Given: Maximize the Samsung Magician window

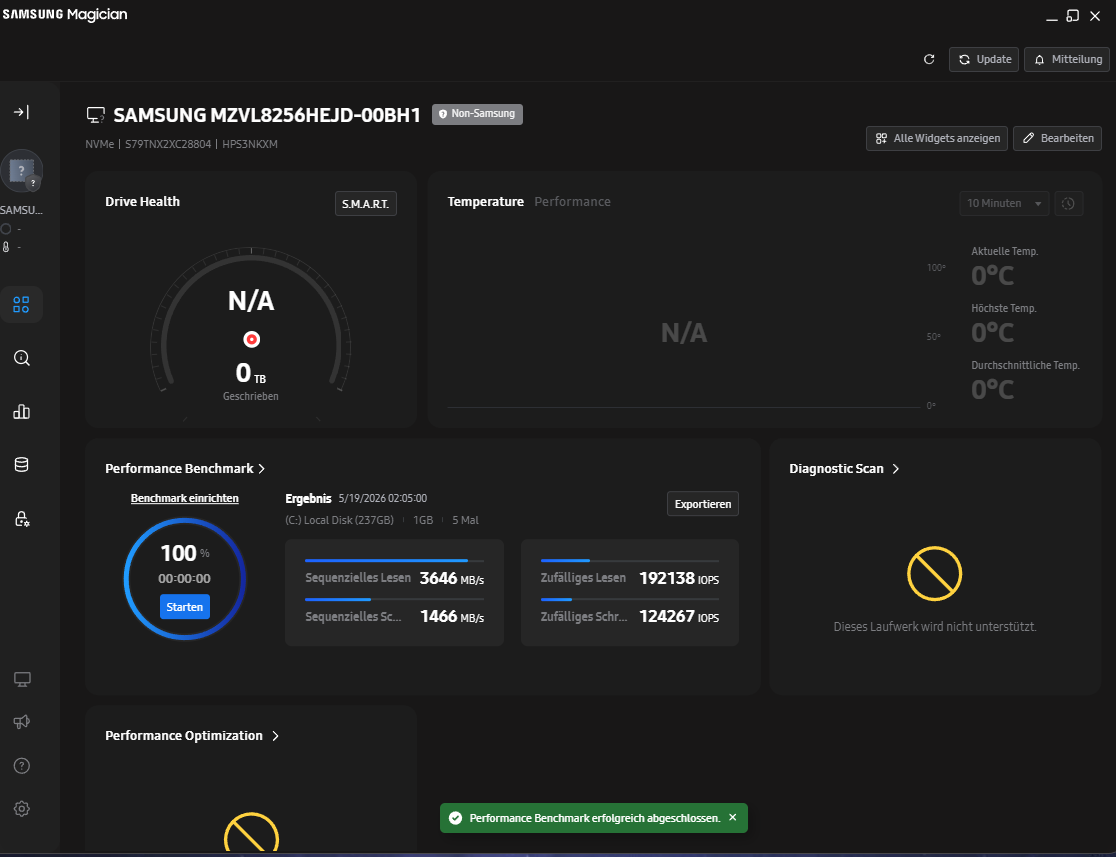Looking at the screenshot, I should coord(1073,16).
